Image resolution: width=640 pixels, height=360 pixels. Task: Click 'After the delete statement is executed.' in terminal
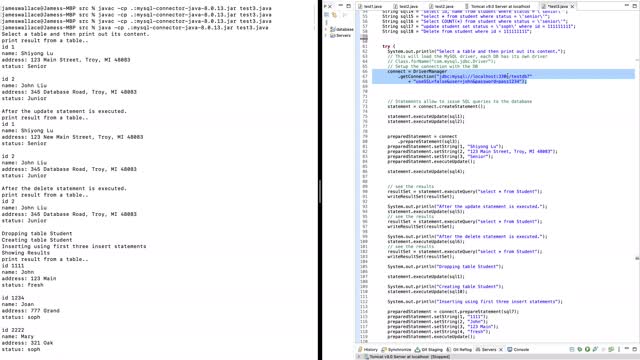[x=64, y=189]
